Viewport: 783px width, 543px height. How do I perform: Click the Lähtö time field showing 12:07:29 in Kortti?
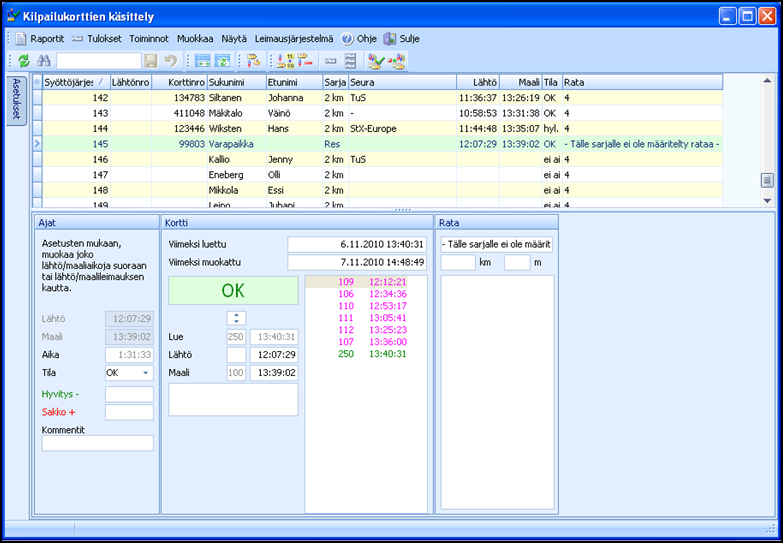coord(274,355)
